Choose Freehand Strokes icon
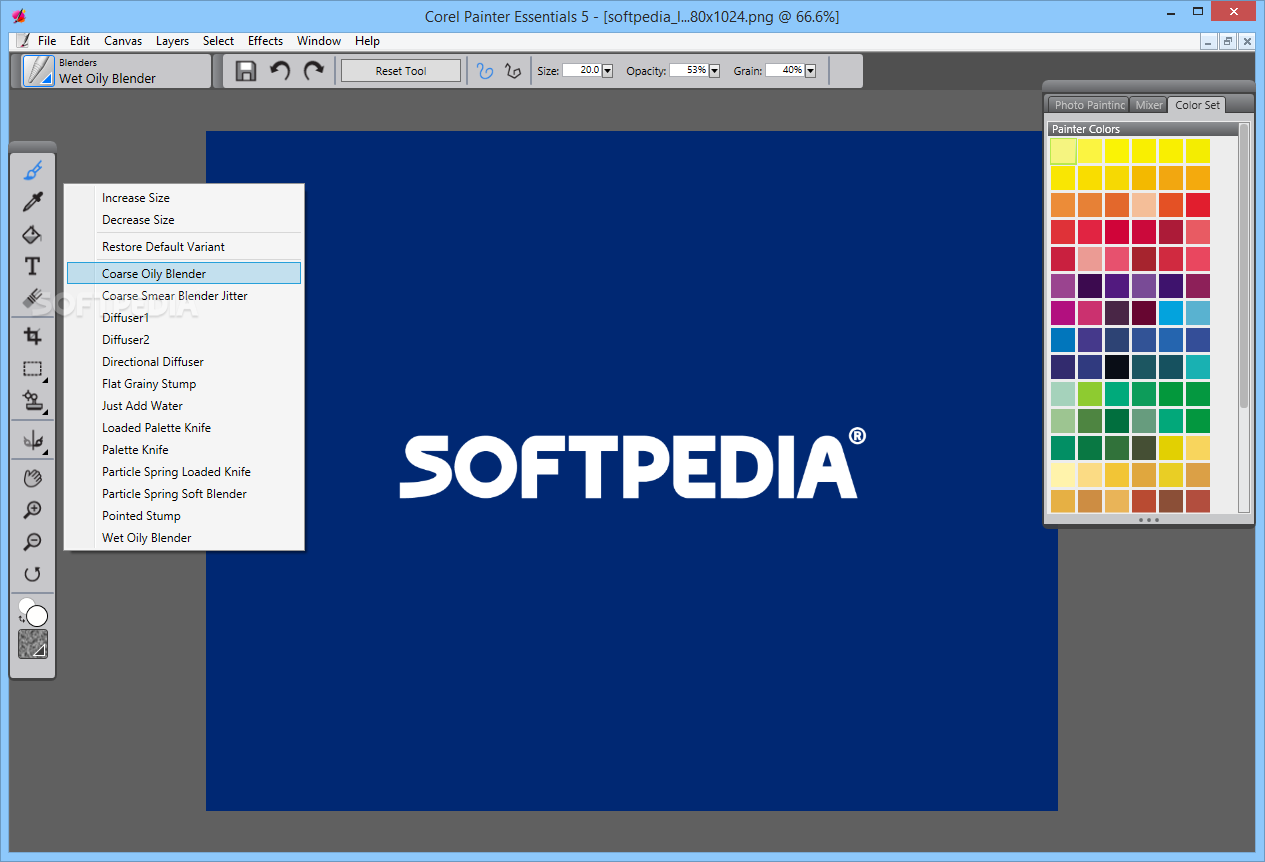Image resolution: width=1265 pixels, height=862 pixels. coord(485,71)
